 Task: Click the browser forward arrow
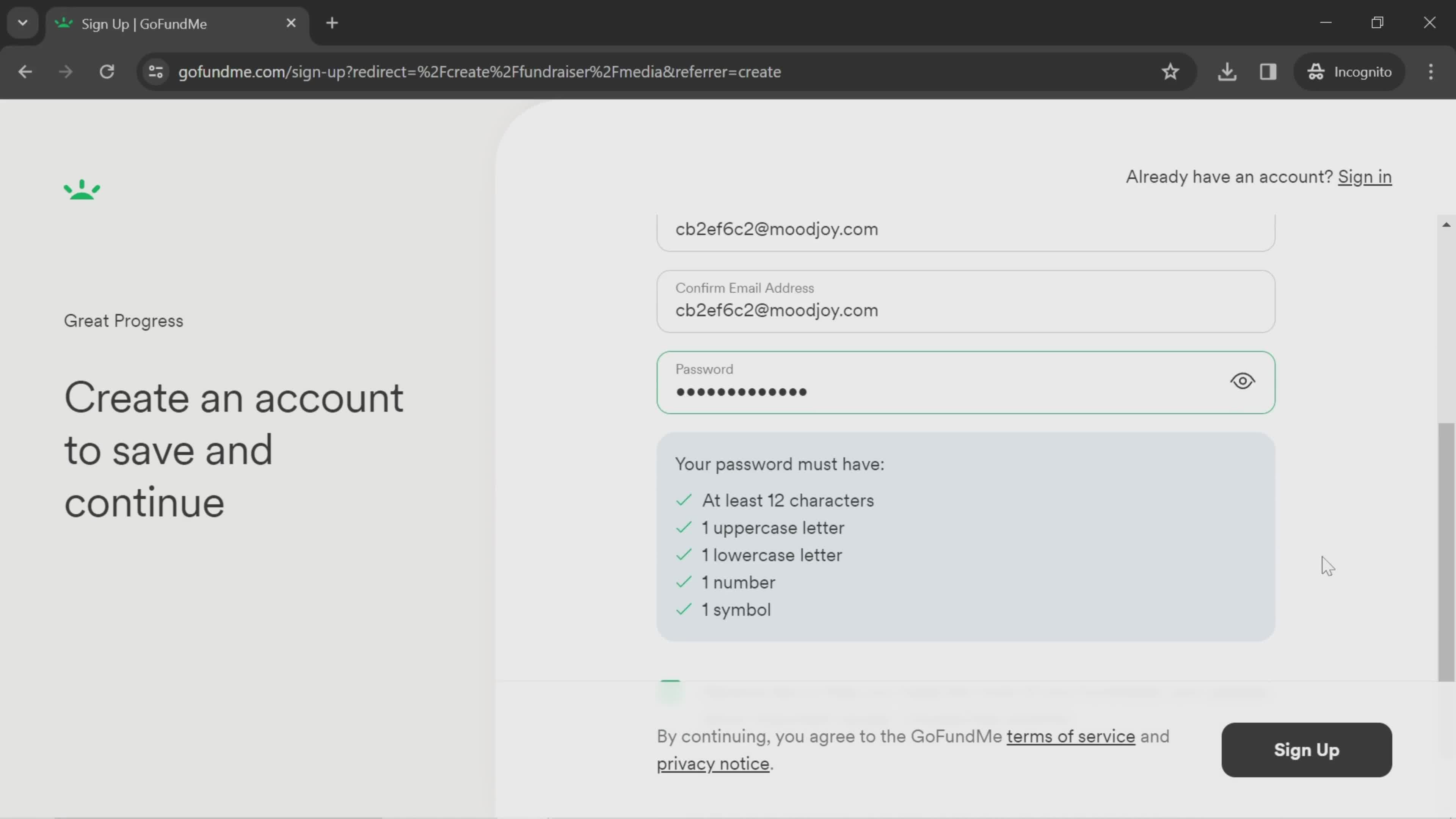[66, 72]
